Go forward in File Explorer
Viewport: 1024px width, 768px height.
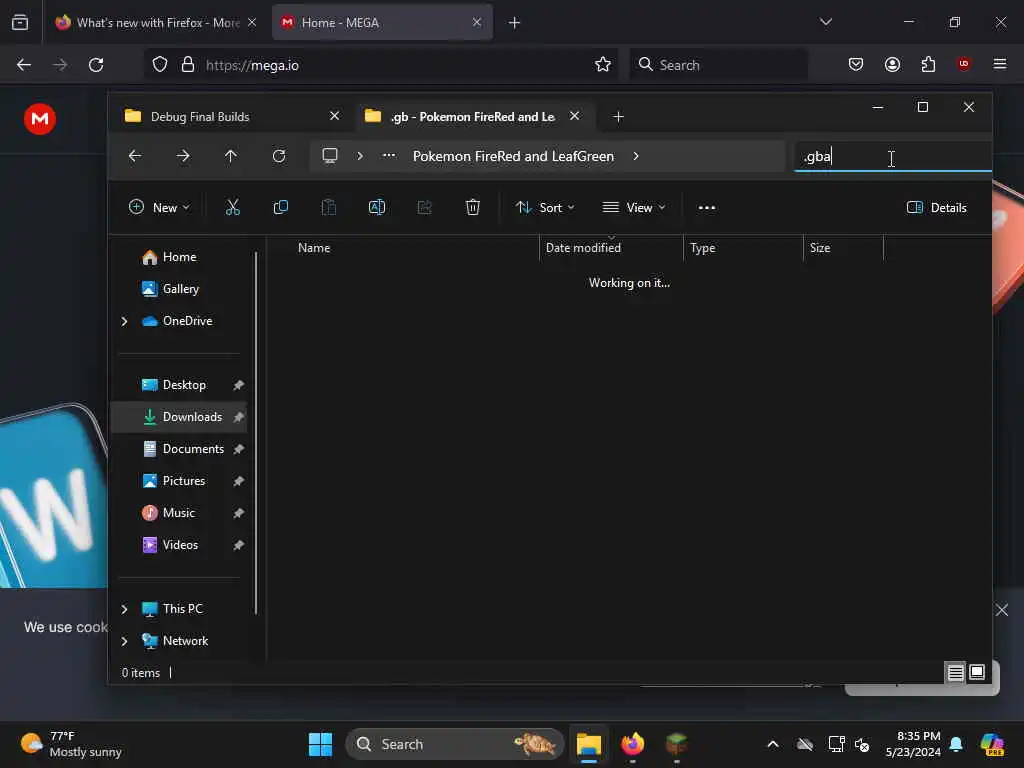click(183, 156)
